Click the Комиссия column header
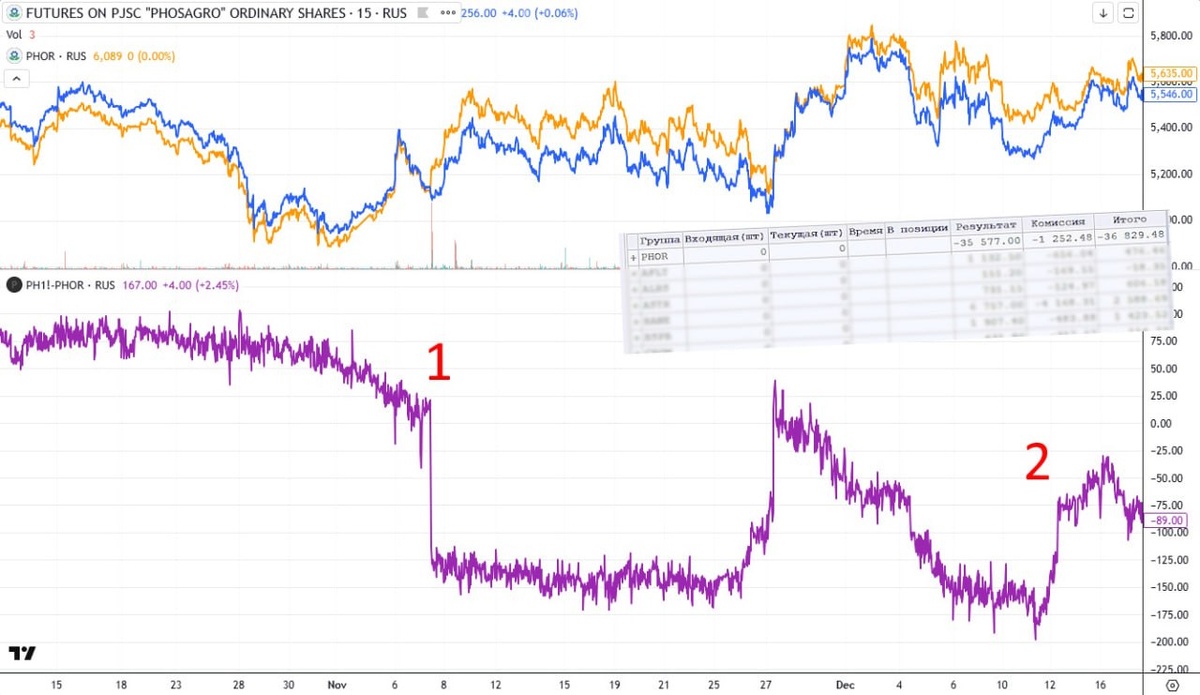Screen dimensions: 1200x695 tap(1056, 221)
